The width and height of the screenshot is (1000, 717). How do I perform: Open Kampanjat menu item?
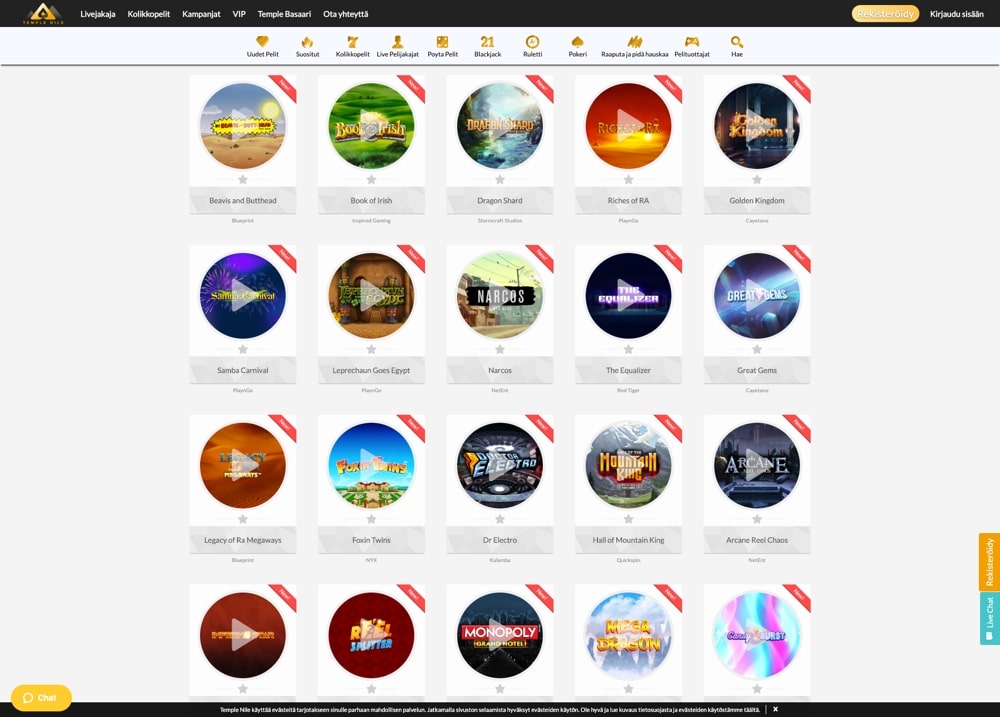click(x=201, y=14)
